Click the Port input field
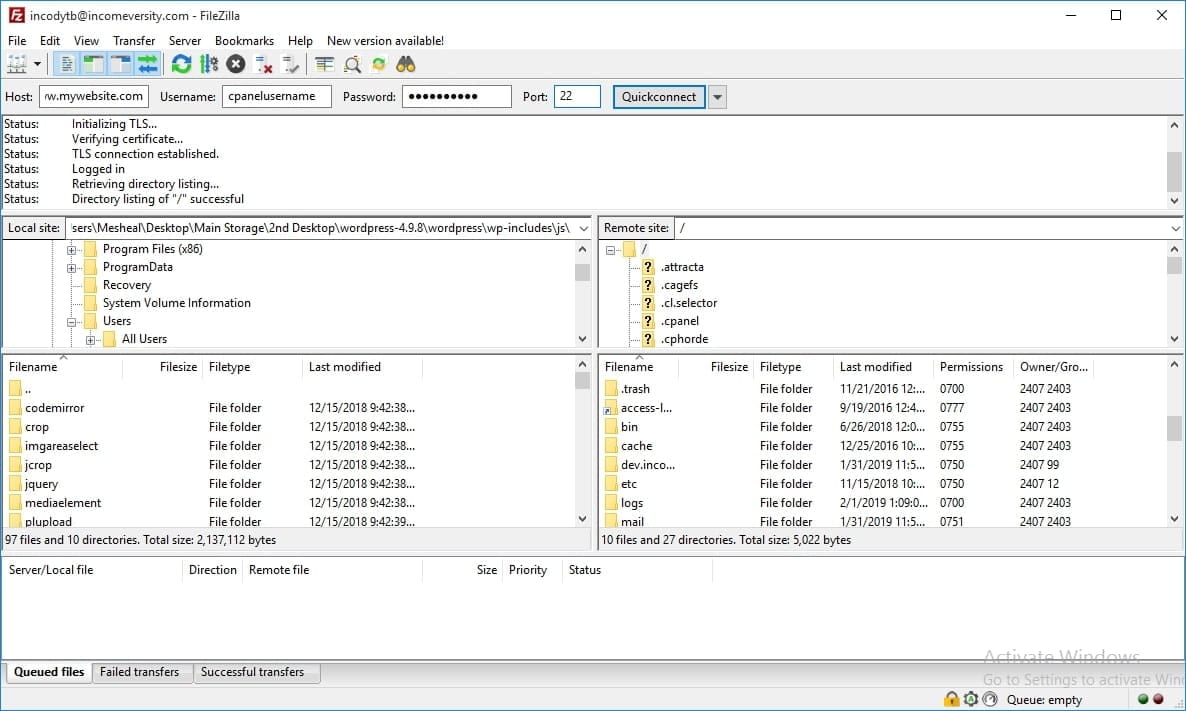This screenshot has width=1186, height=711. (577, 97)
